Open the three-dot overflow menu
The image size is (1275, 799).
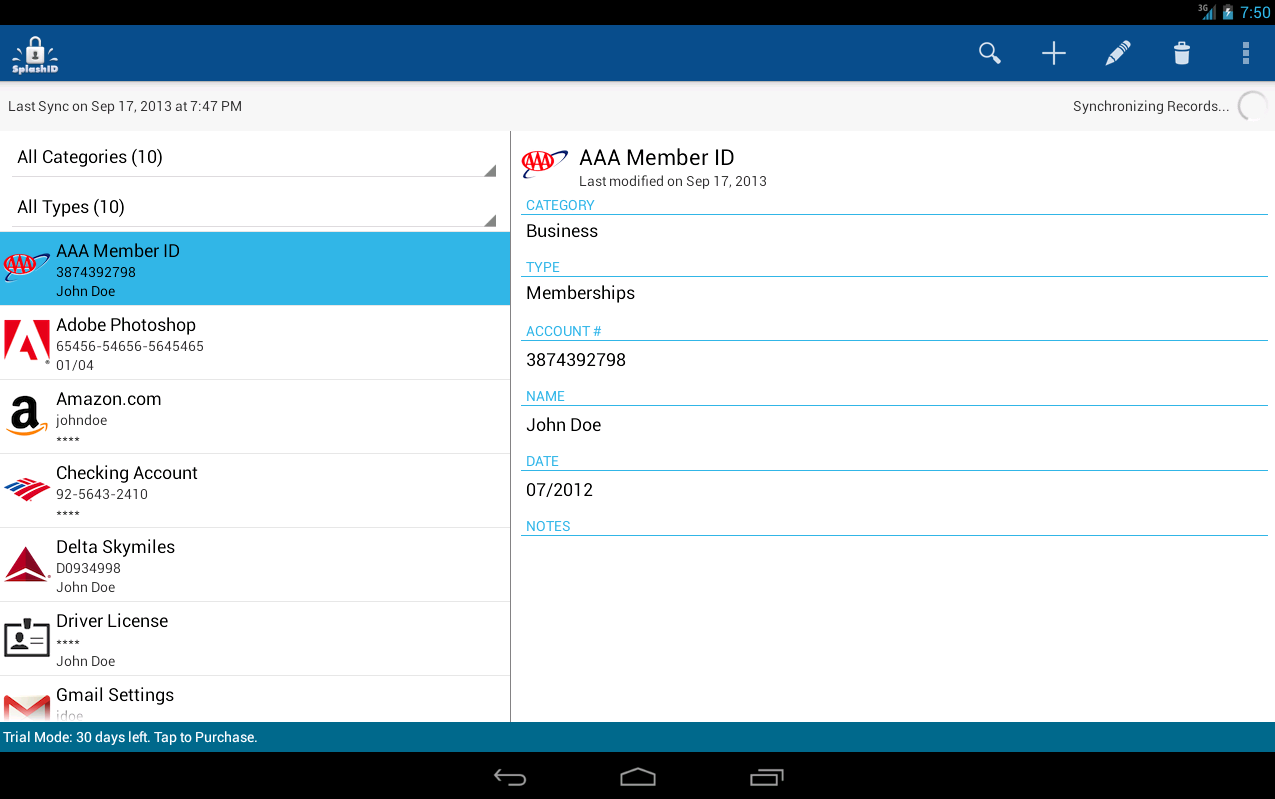[1246, 53]
